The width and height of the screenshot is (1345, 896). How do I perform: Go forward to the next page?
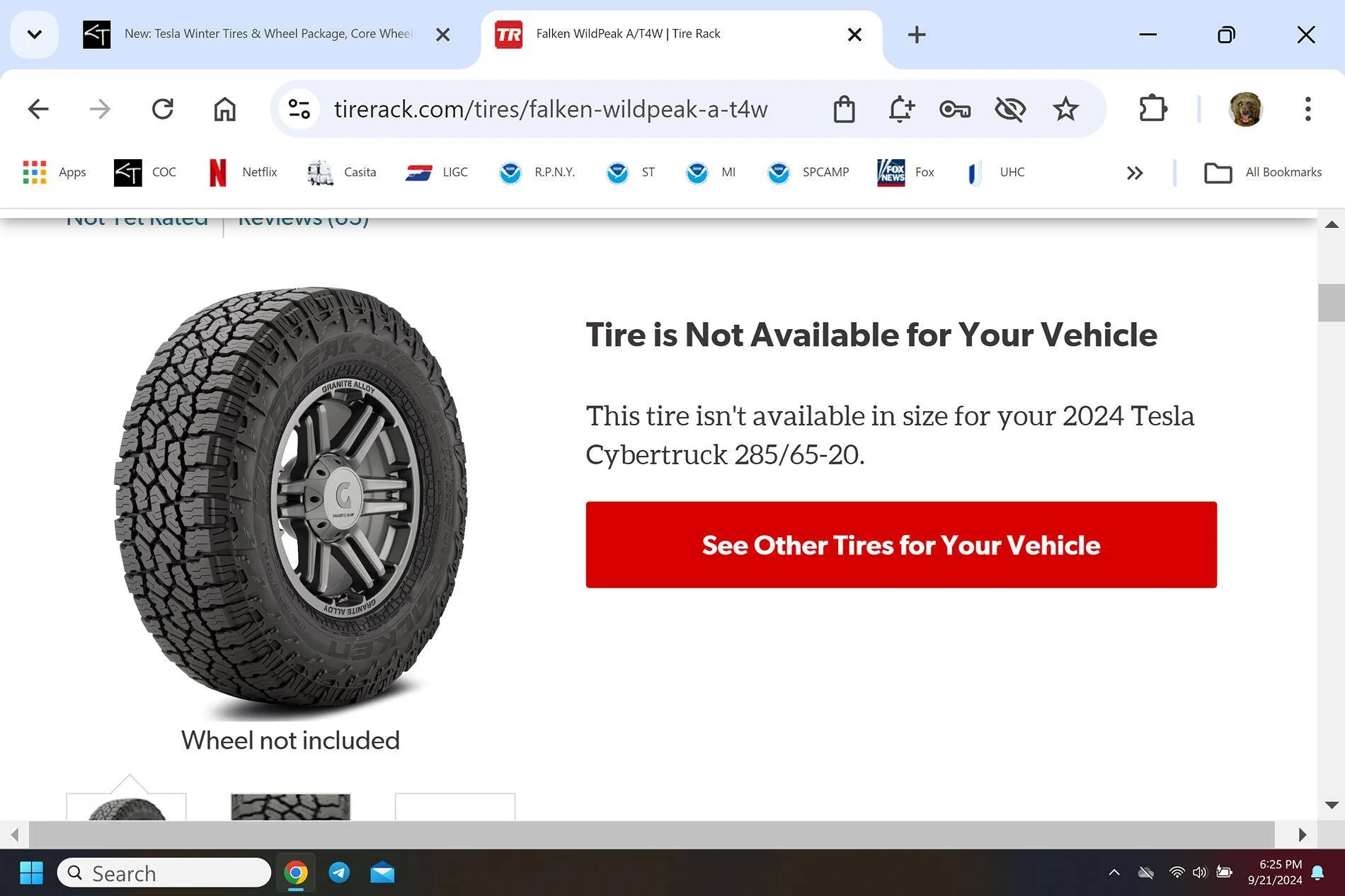tap(100, 109)
